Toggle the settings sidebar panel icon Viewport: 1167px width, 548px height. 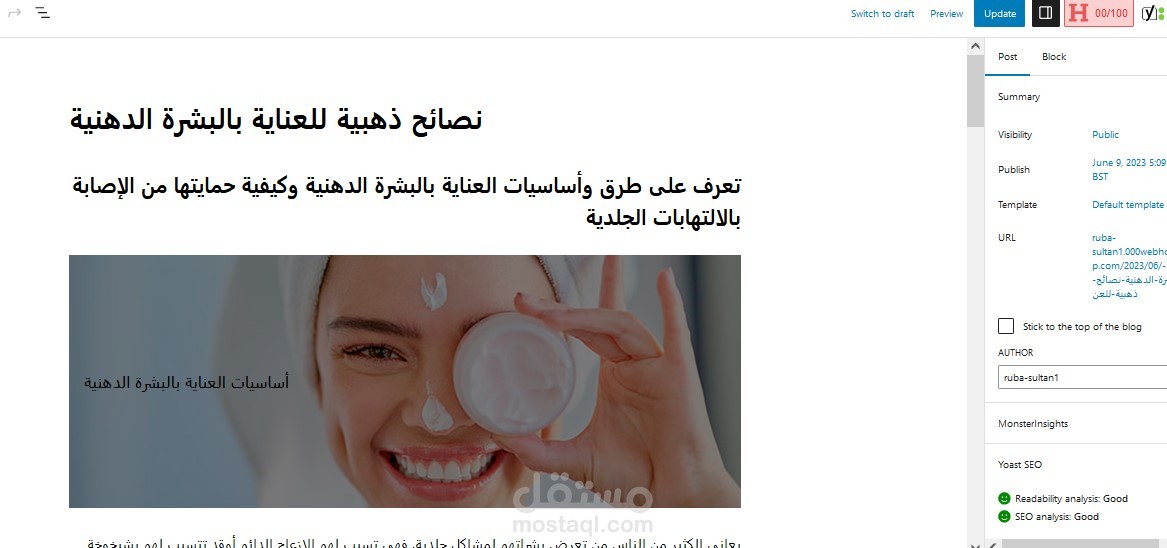tap(1045, 13)
